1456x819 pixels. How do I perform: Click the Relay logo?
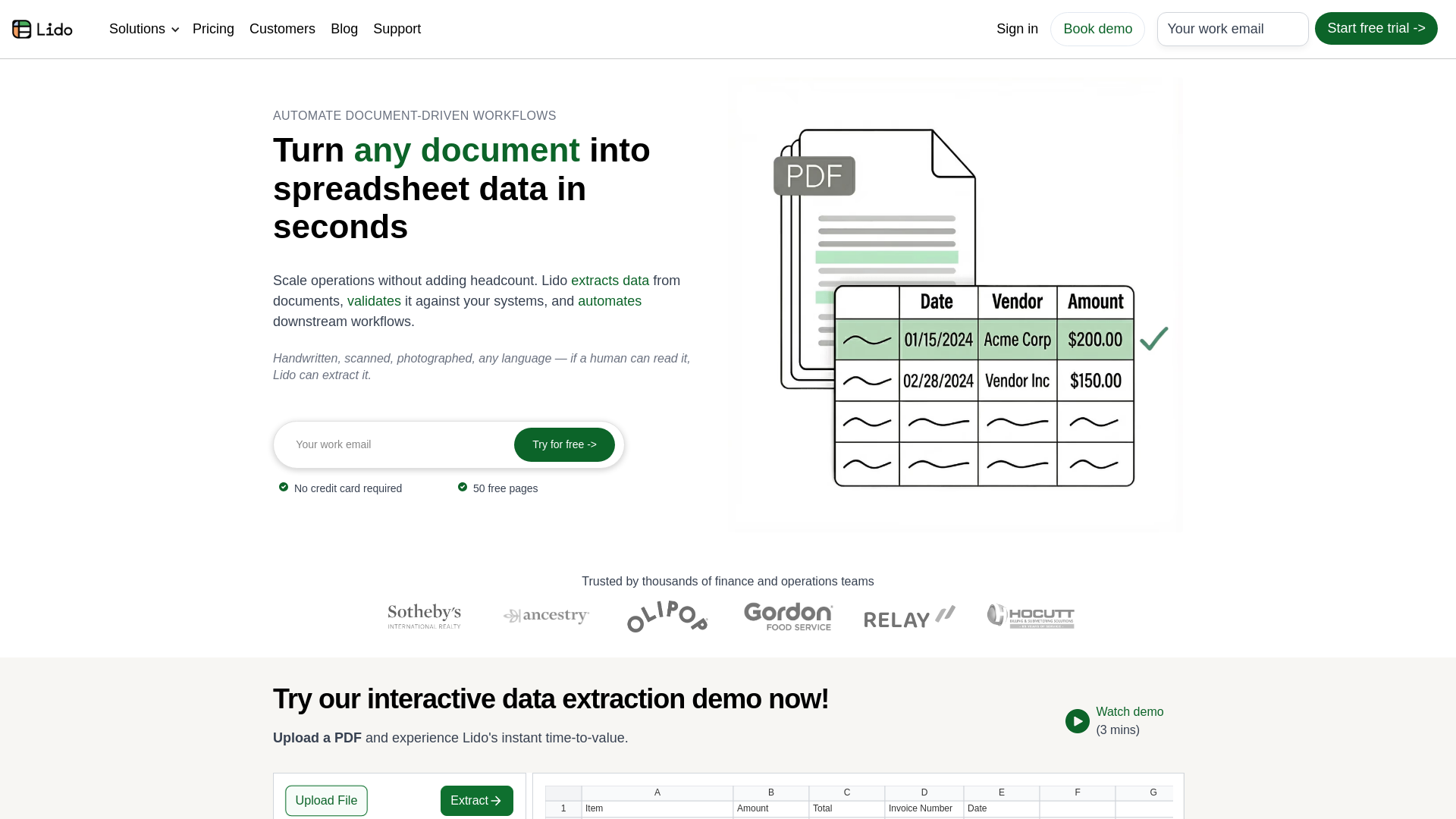909,617
